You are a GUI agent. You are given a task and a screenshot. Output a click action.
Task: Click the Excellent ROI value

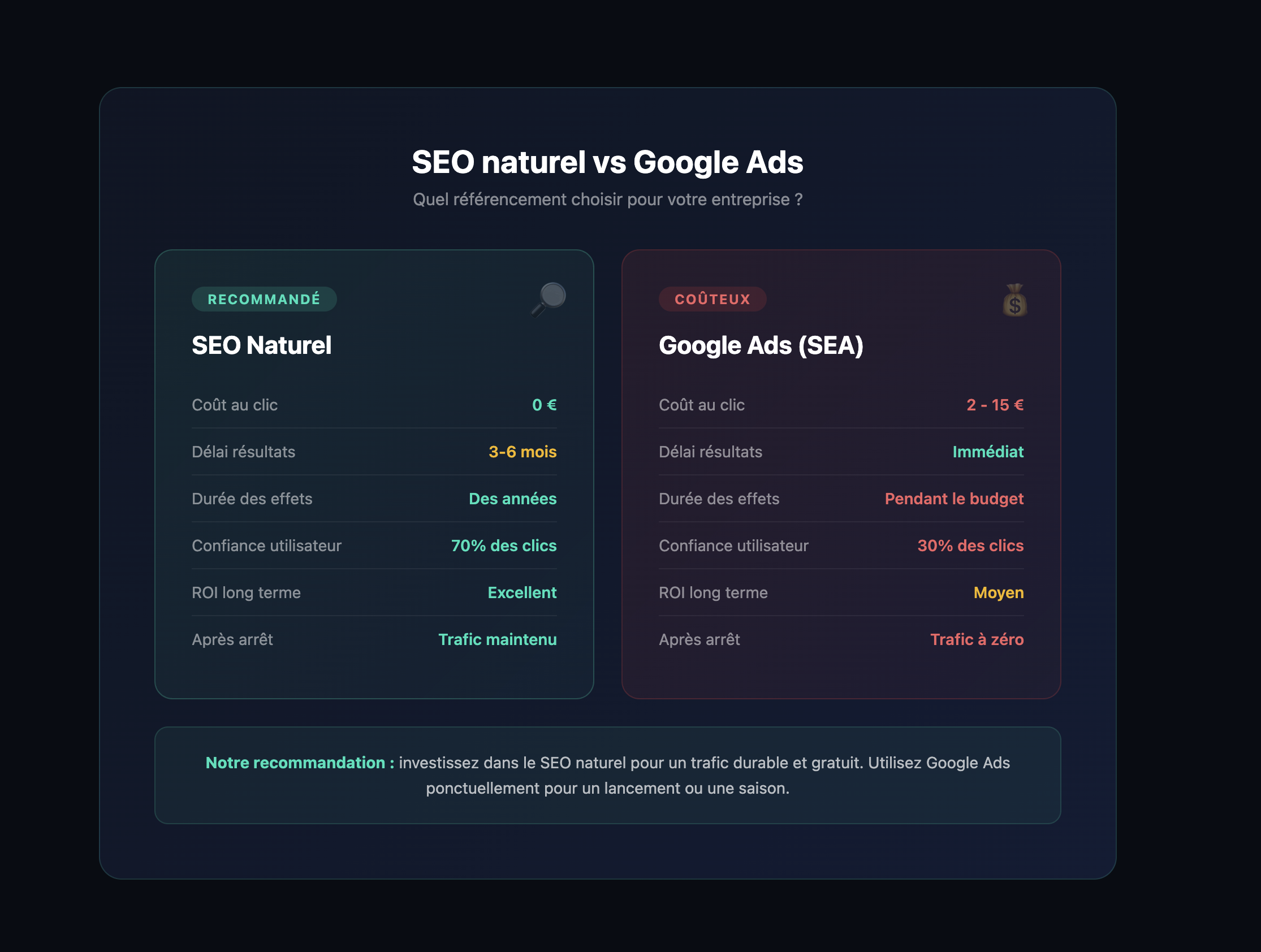(x=521, y=593)
